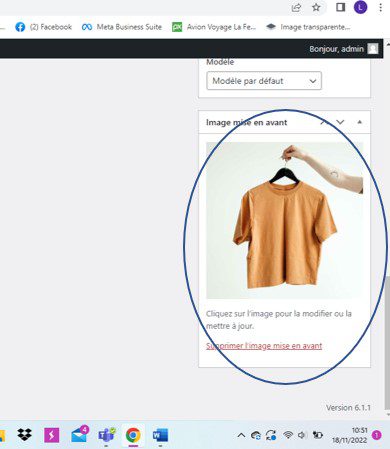Open the Chrome profile avatar L
The width and height of the screenshot is (390, 449).
[360, 7]
